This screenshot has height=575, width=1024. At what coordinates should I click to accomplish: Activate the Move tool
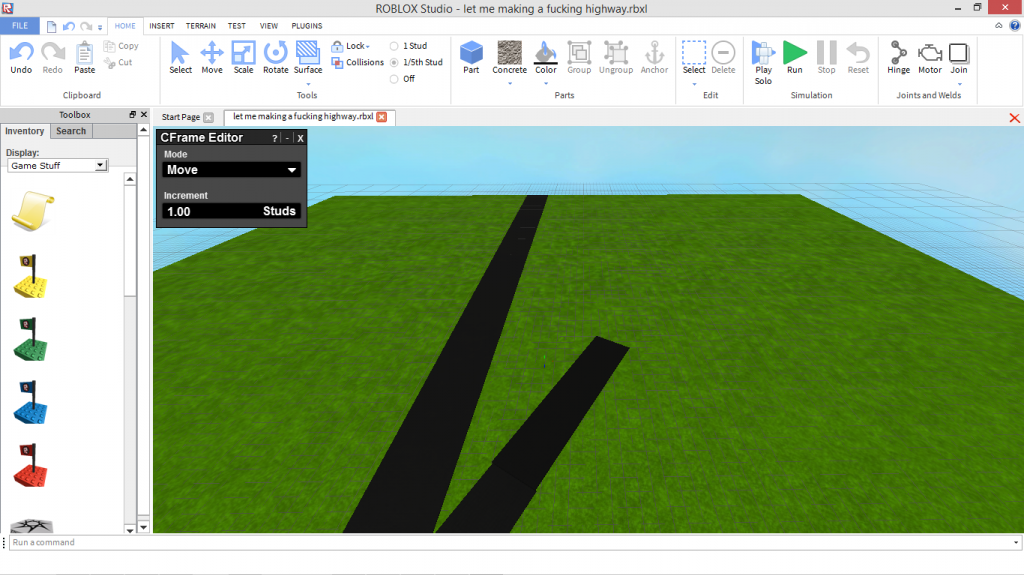(x=212, y=58)
